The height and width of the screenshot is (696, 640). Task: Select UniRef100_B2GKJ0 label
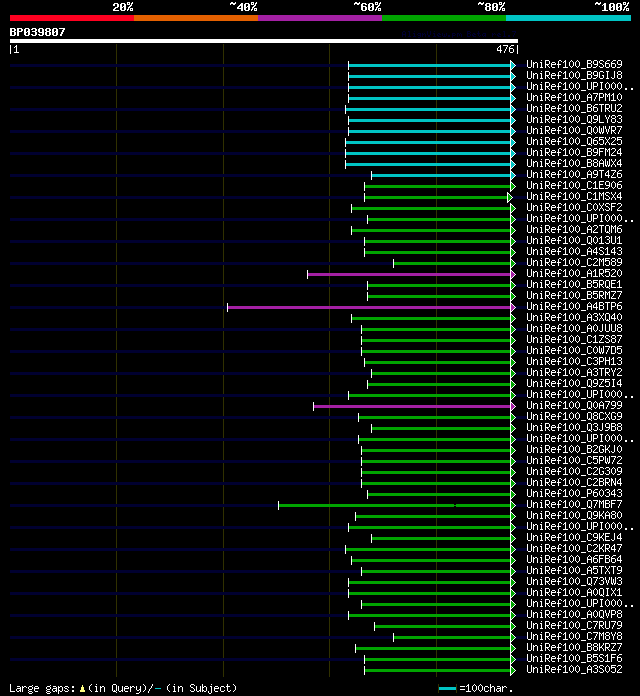(574, 449)
